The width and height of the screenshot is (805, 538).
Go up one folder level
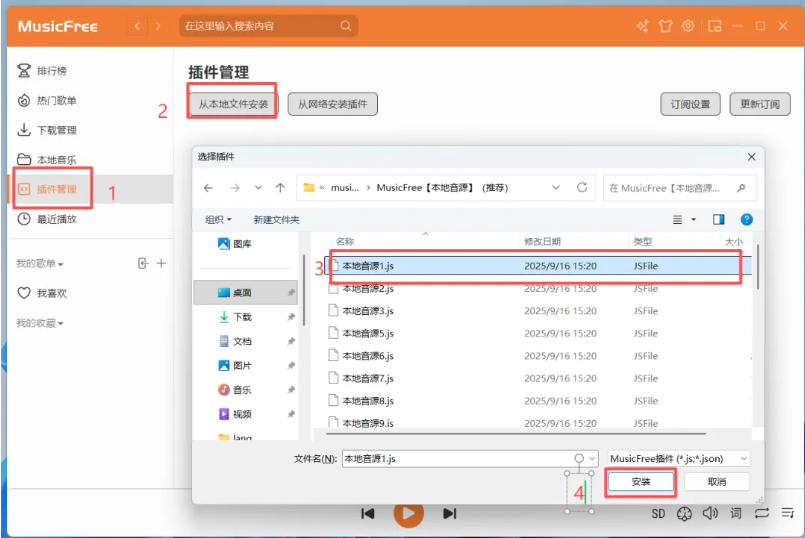coord(280,188)
